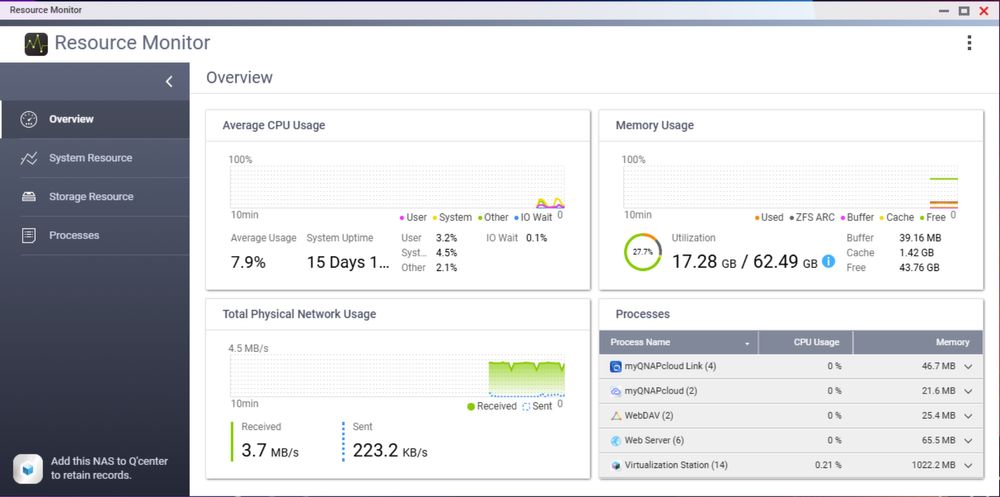Open the Process Name column dropdown arrow
Viewport: 1000px width, 497px height.
(747, 343)
